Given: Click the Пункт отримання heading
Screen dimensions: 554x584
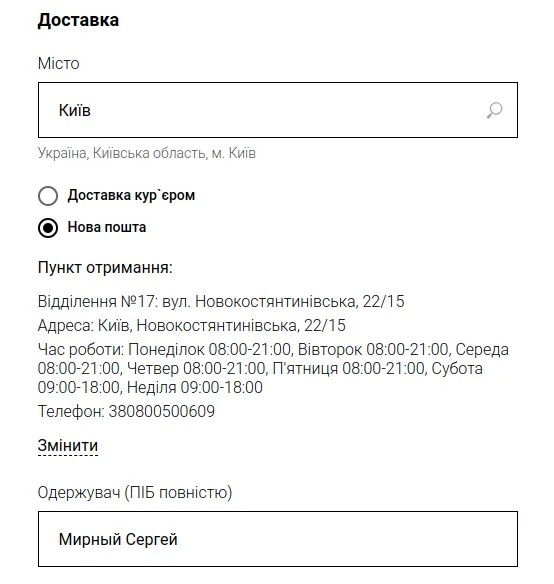Looking at the screenshot, I should coord(105,267).
